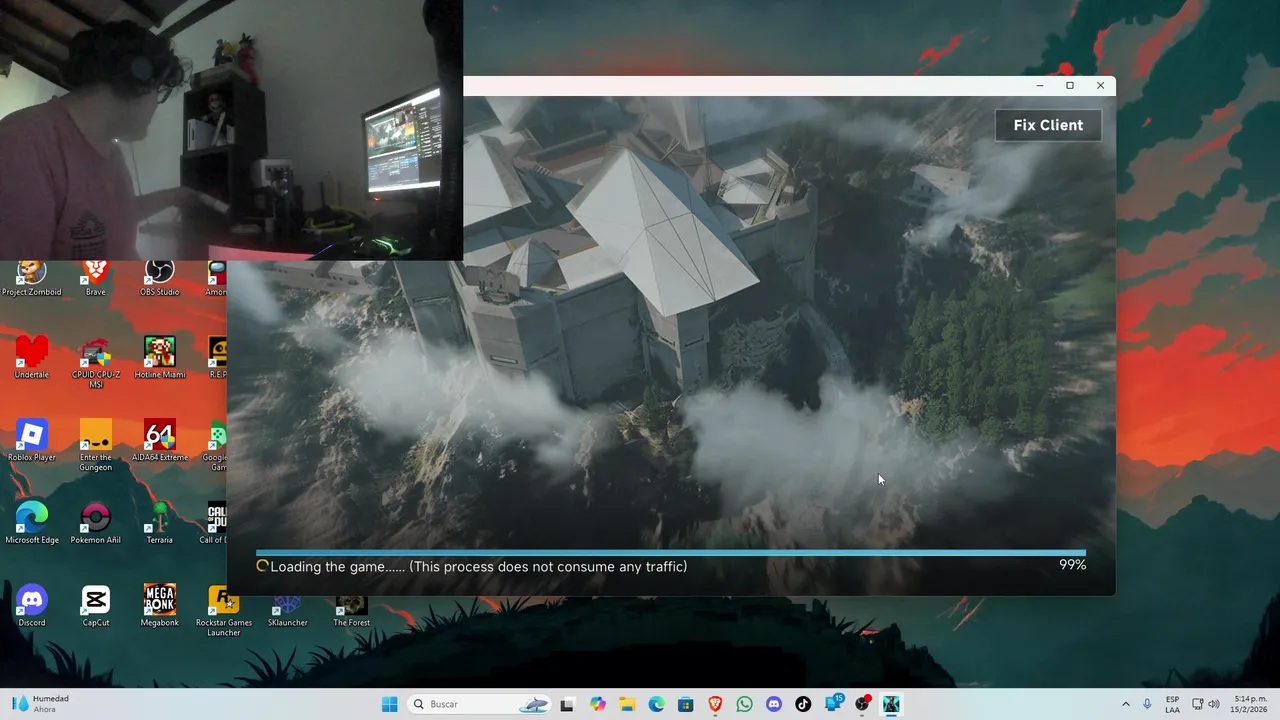Open Project Zomboid desktop shortcut
Image resolution: width=1280 pixels, height=720 pixels.
(x=32, y=278)
